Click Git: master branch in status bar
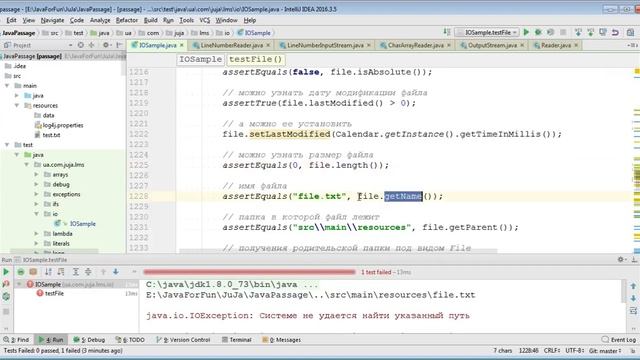This screenshot has width=640, height=360. pyautogui.click(x=605, y=351)
